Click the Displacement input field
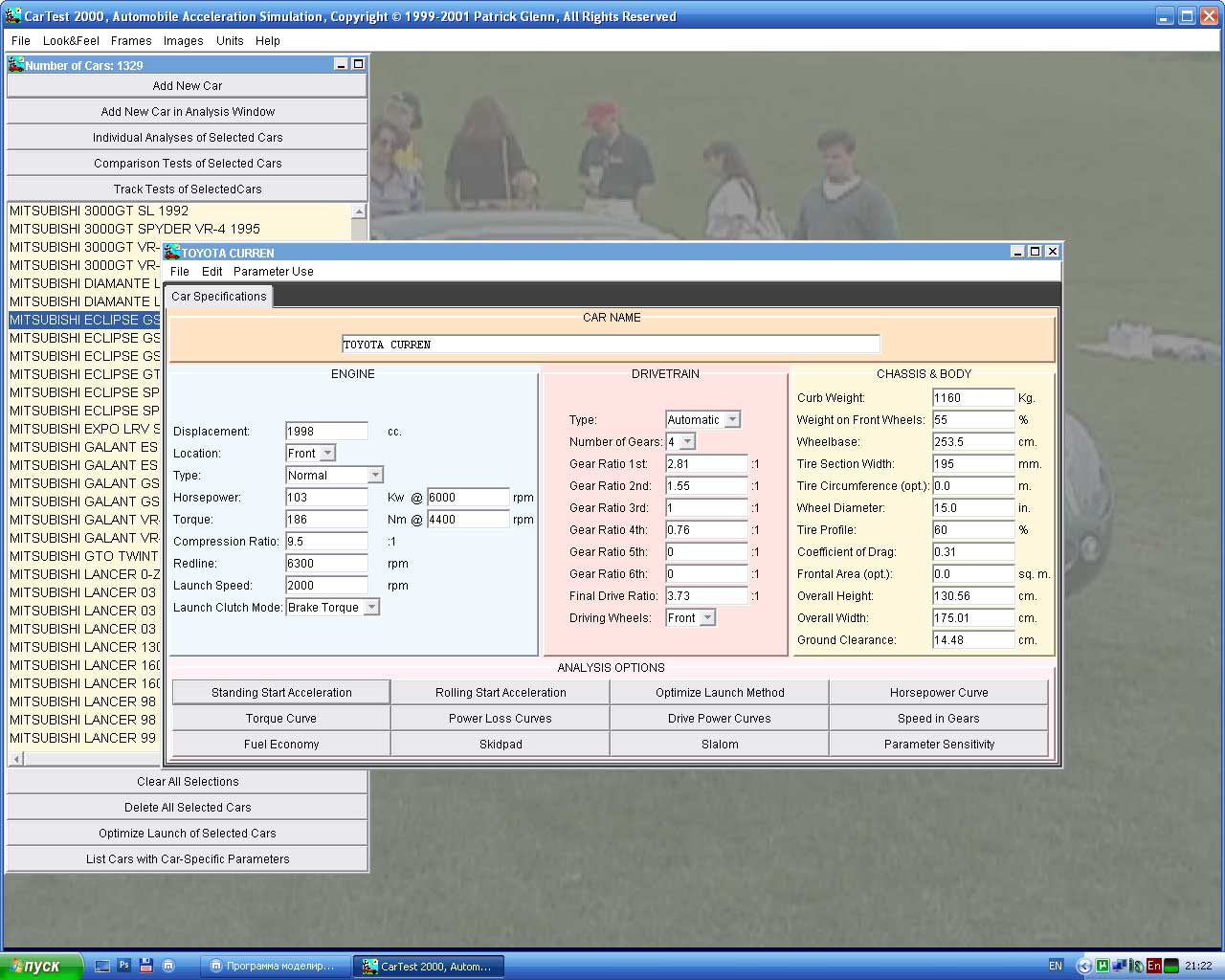The image size is (1225, 980). click(326, 431)
